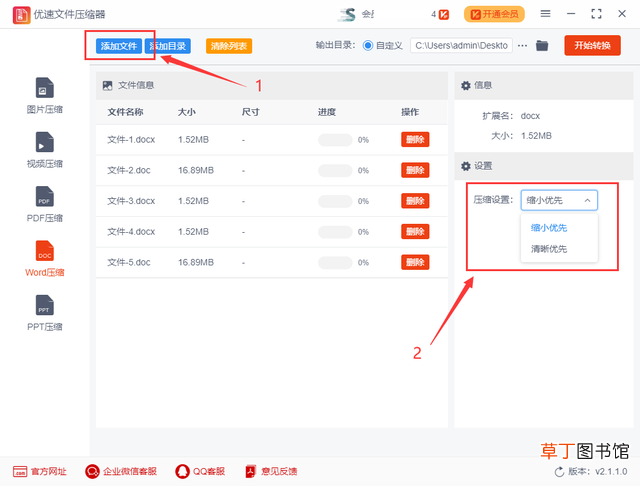The height and width of the screenshot is (486, 640).
Task: Click the output path input field
Action: pyautogui.click(x=461, y=45)
